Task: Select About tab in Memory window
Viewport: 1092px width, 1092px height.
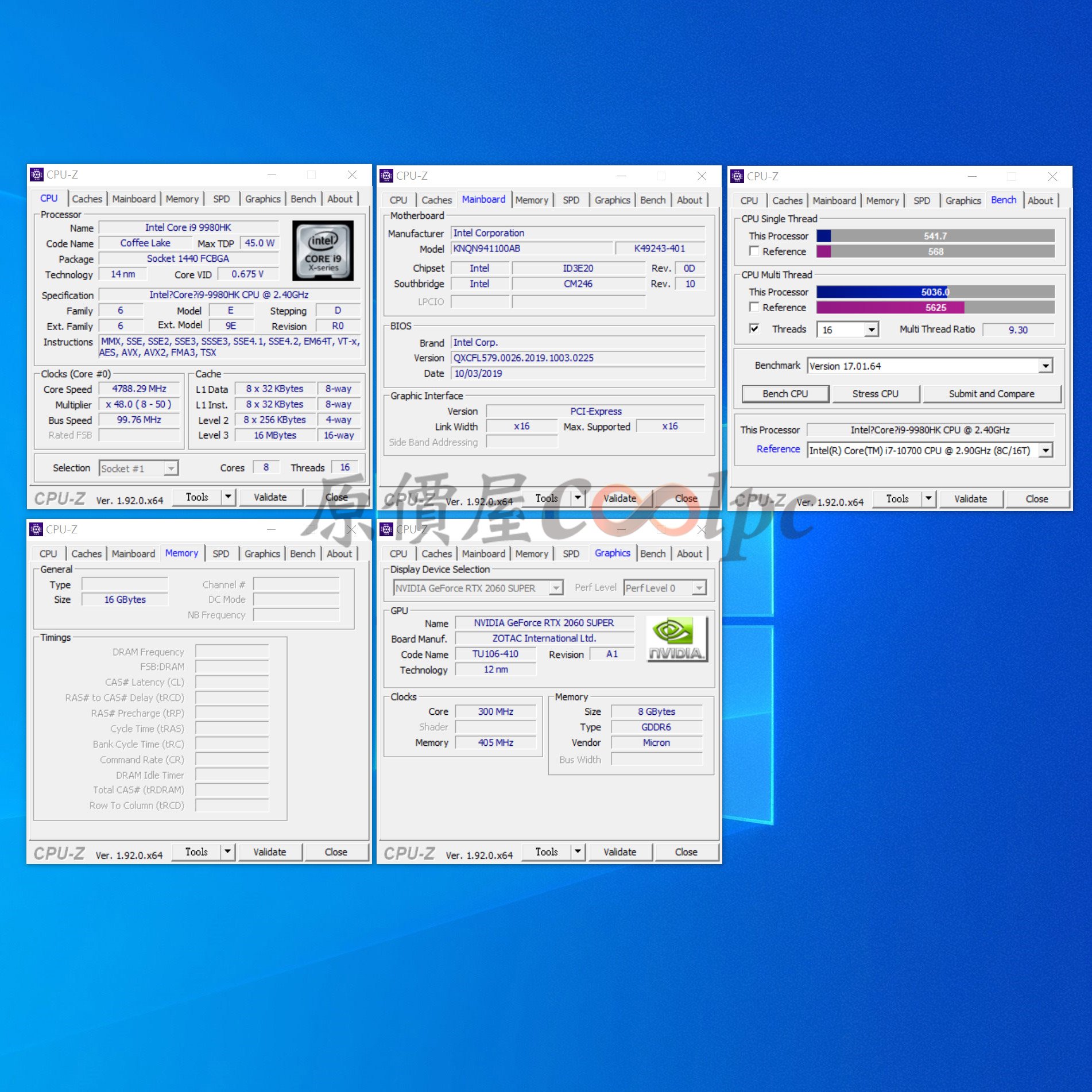Action: click(x=339, y=553)
